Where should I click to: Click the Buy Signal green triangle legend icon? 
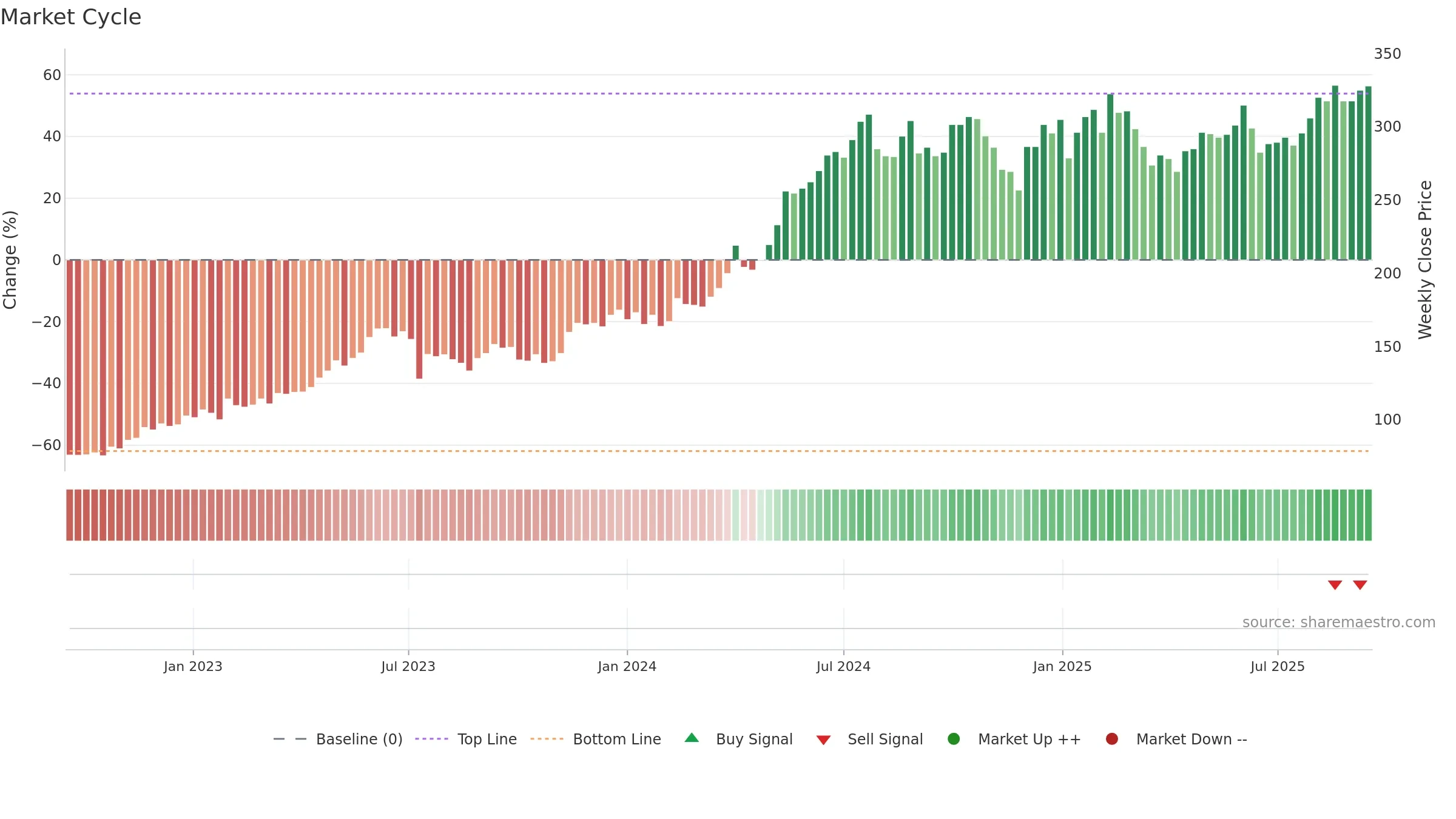click(692, 738)
